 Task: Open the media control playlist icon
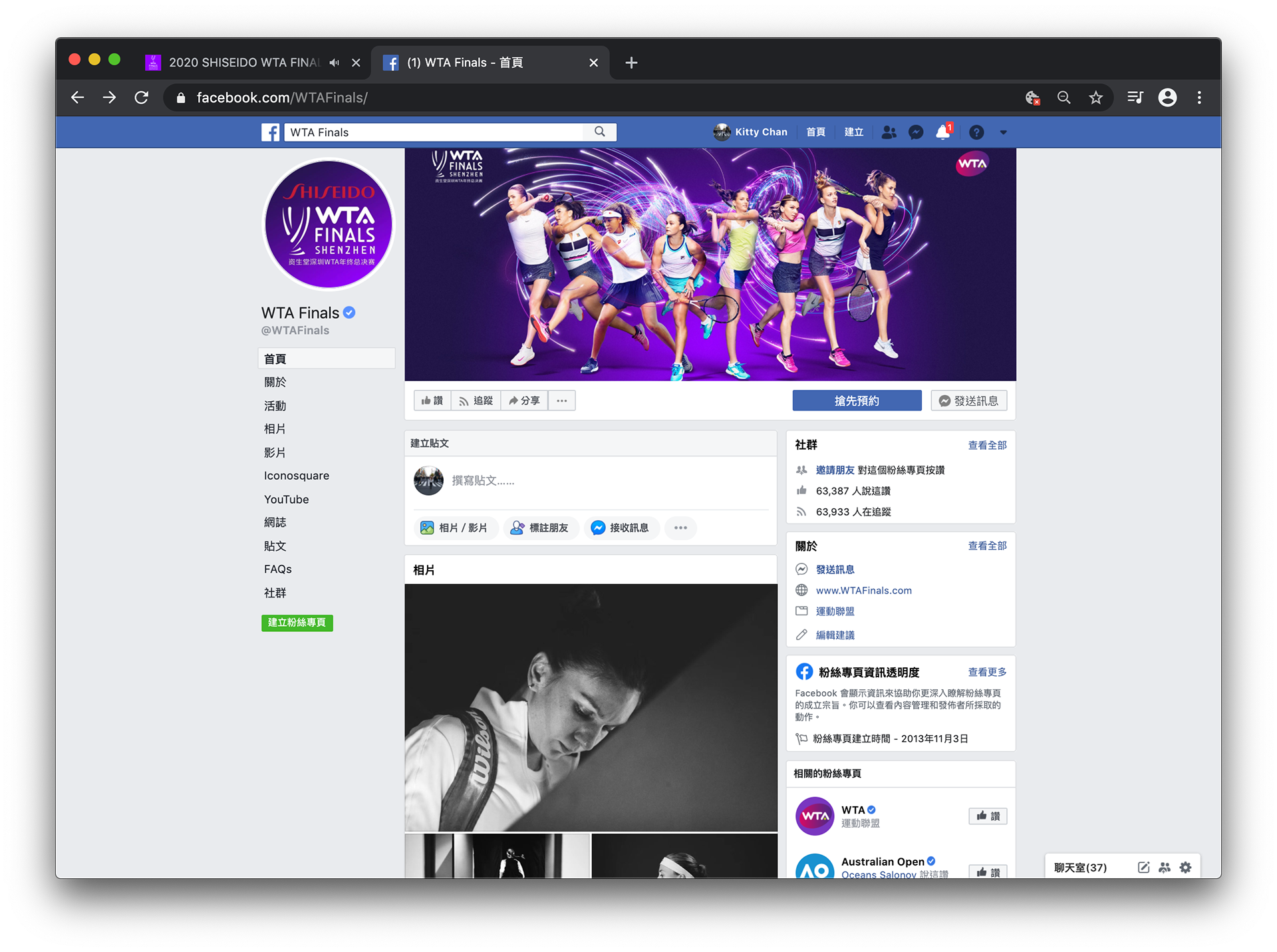1135,98
